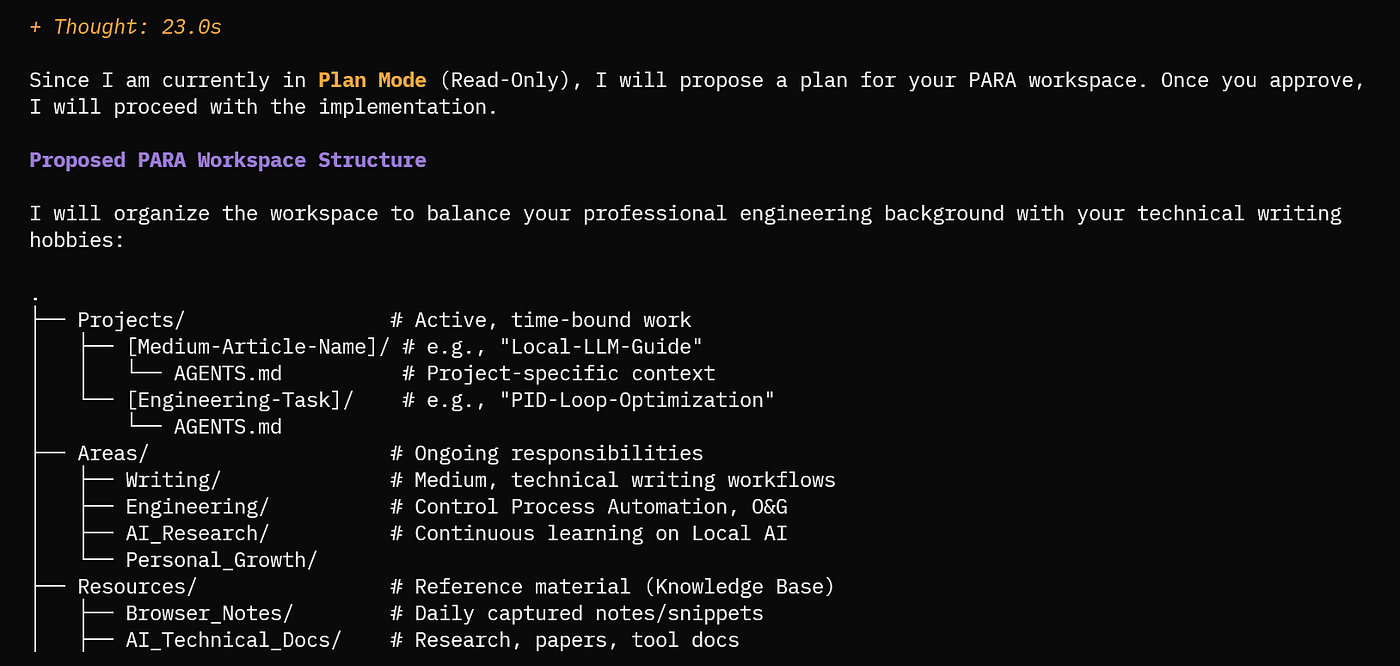This screenshot has width=1400, height=666.
Task: Select the [Engineering-Task]/ folder
Action: tap(240, 400)
